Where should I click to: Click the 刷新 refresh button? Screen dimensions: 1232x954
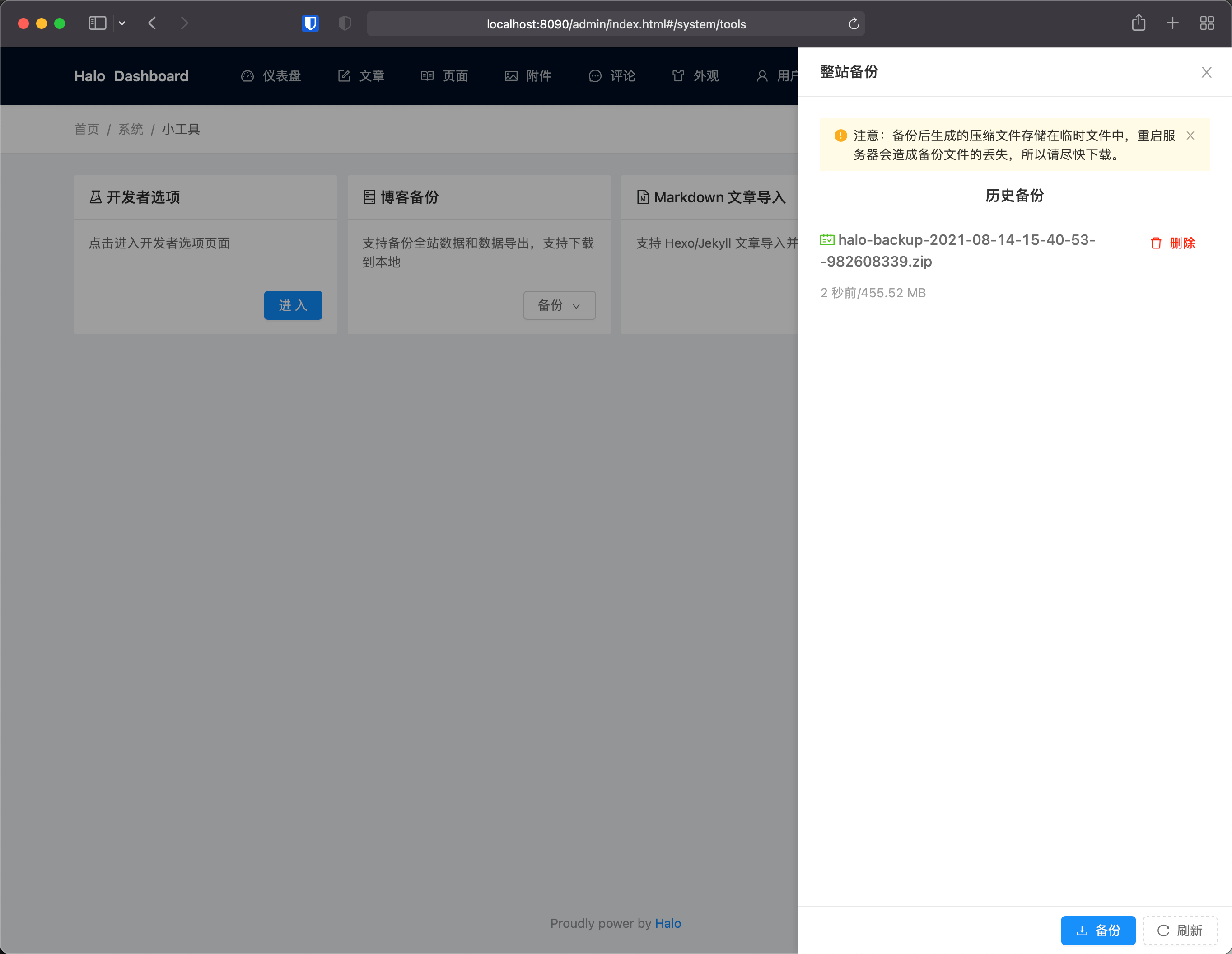point(1180,931)
